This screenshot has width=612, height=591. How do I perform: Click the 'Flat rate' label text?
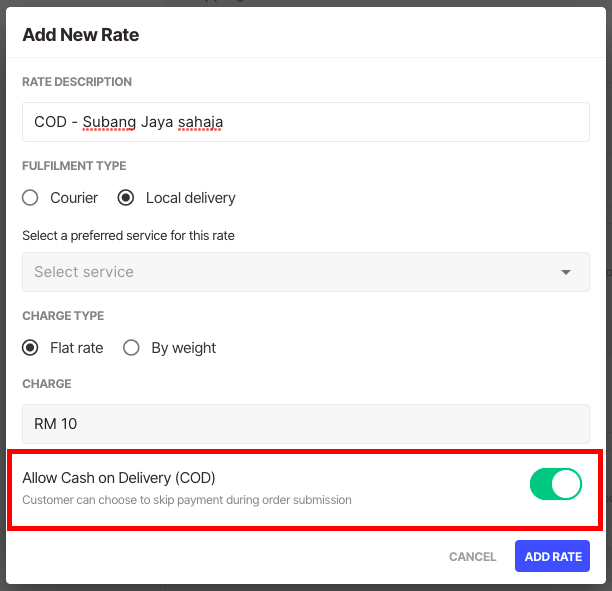pos(77,348)
